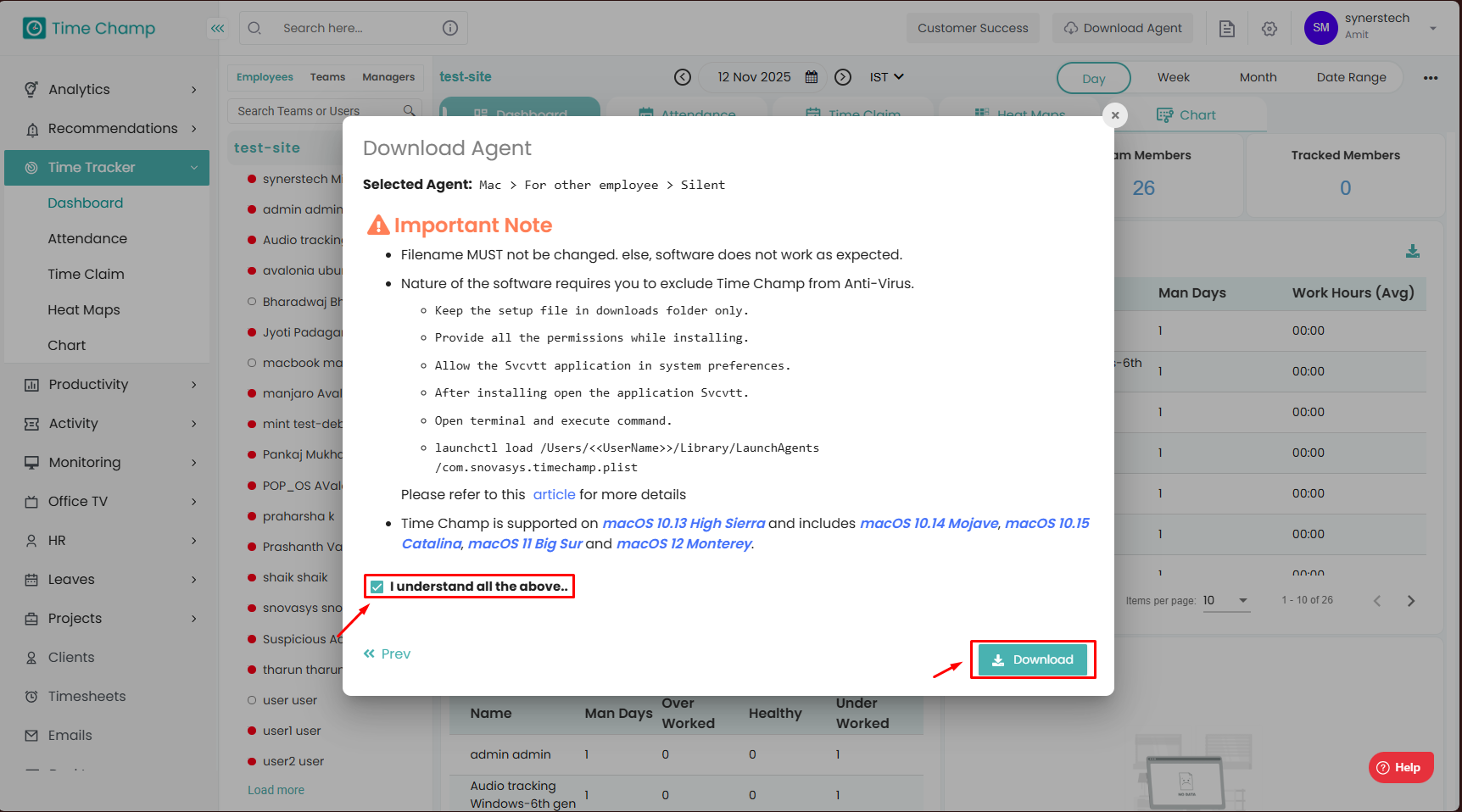Expand the Activity menu
The height and width of the screenshot is (812, 1462).
coord(194,424)
